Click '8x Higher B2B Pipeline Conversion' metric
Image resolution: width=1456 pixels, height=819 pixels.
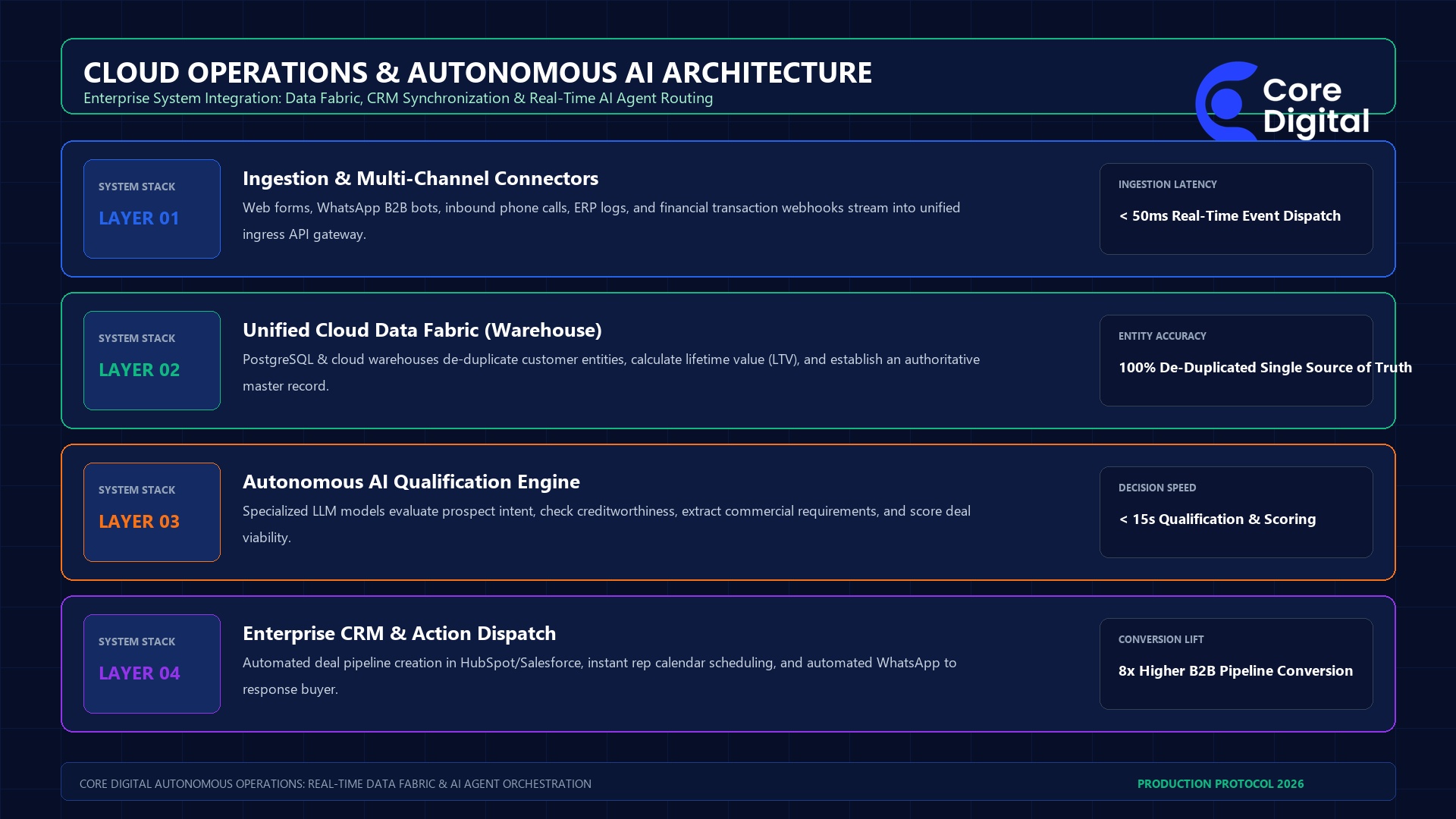1235,671
